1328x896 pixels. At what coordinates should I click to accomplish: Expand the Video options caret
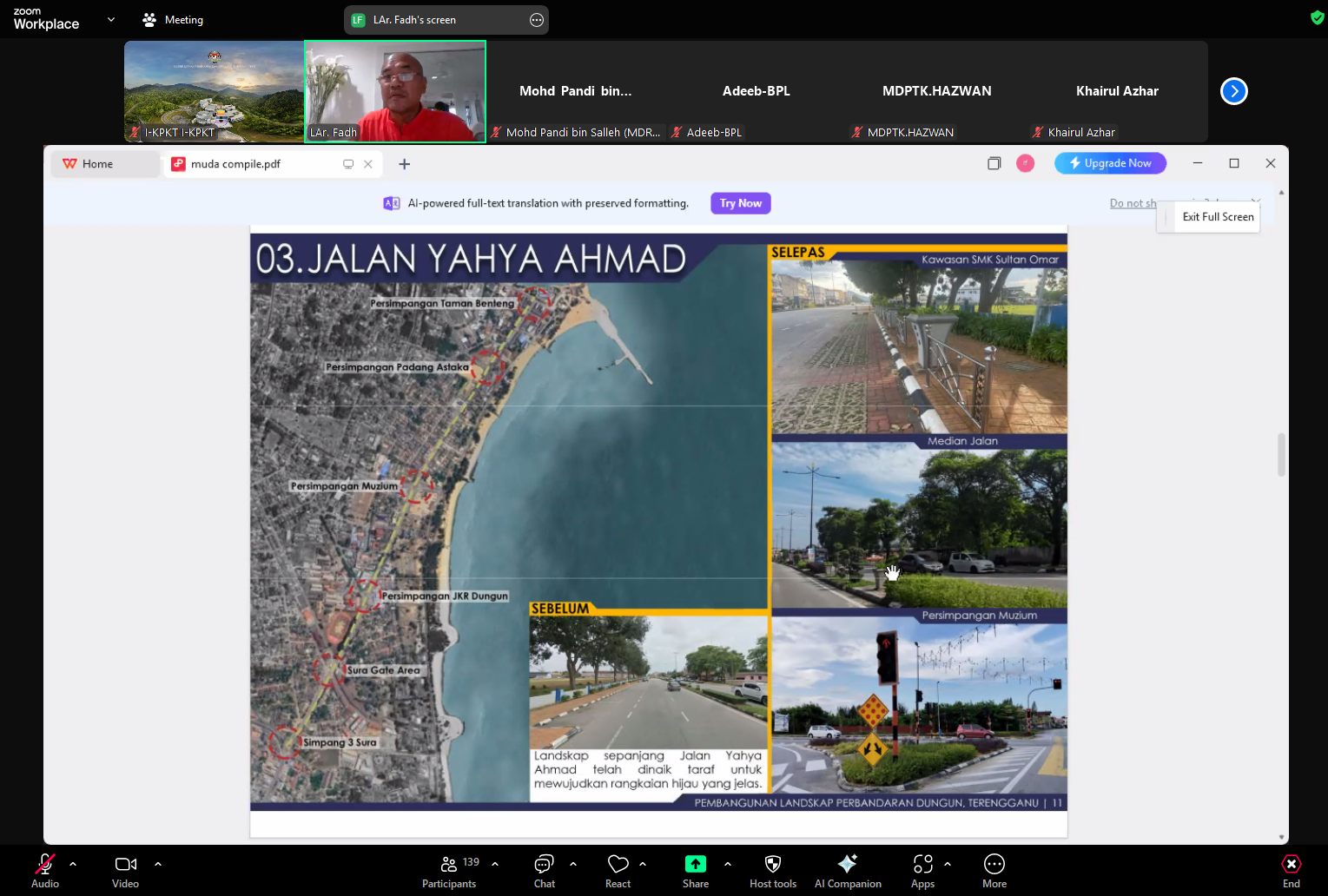tap(158, 864)
